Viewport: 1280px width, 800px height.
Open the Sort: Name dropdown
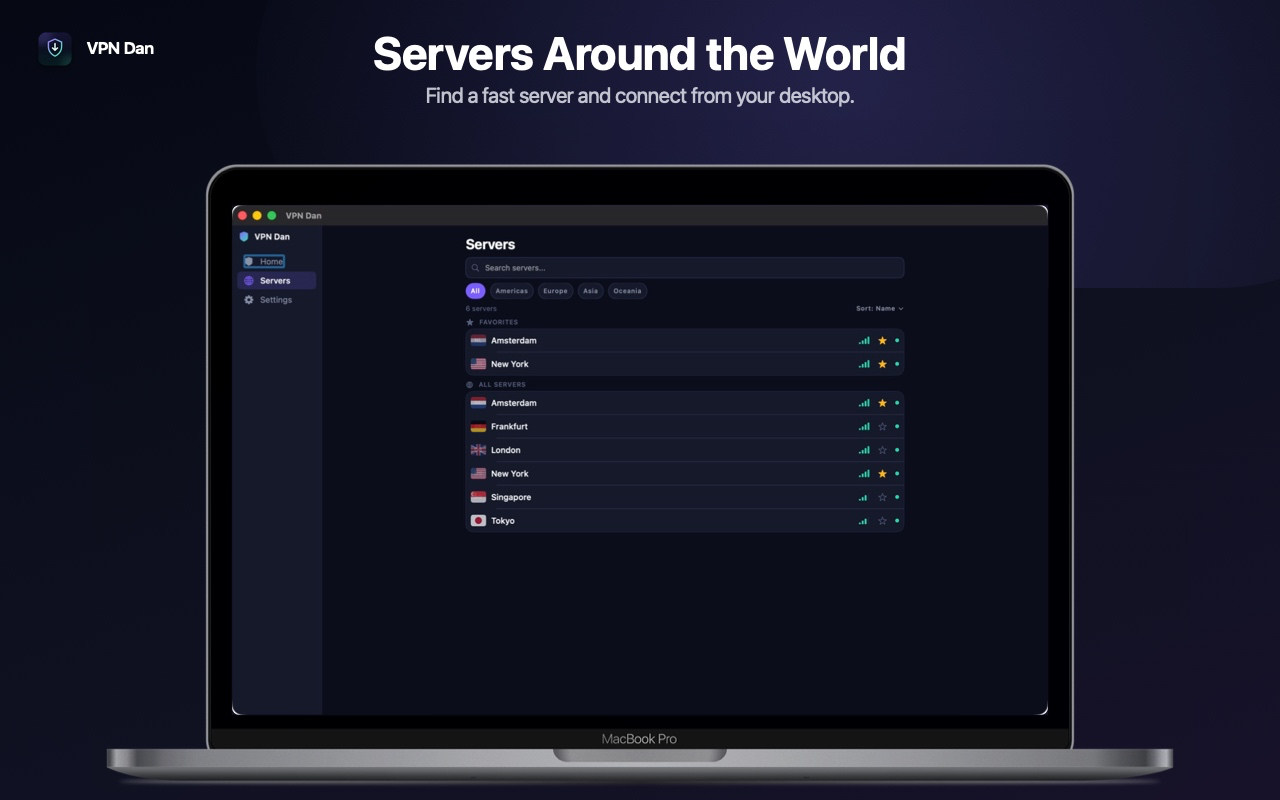coord(880,309)
